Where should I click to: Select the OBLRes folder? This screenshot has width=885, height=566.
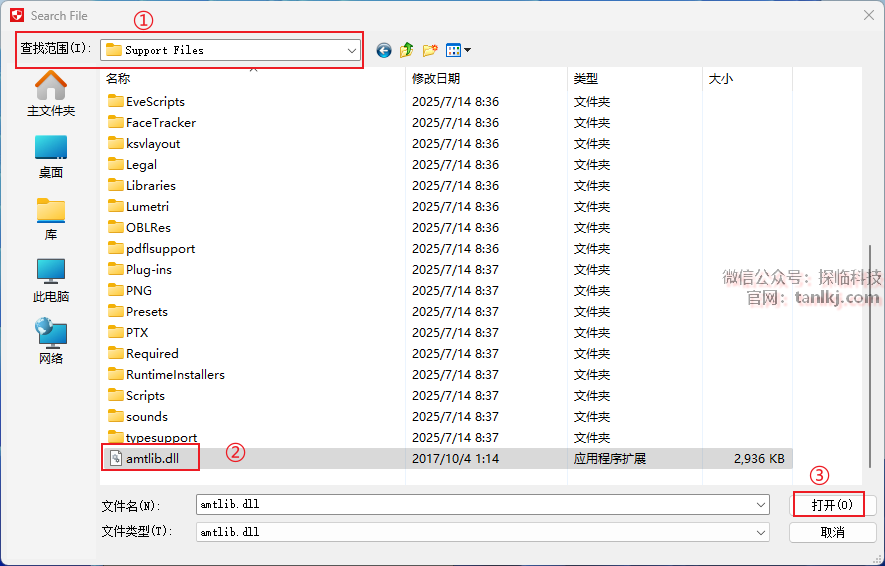[x=148, y=227]
